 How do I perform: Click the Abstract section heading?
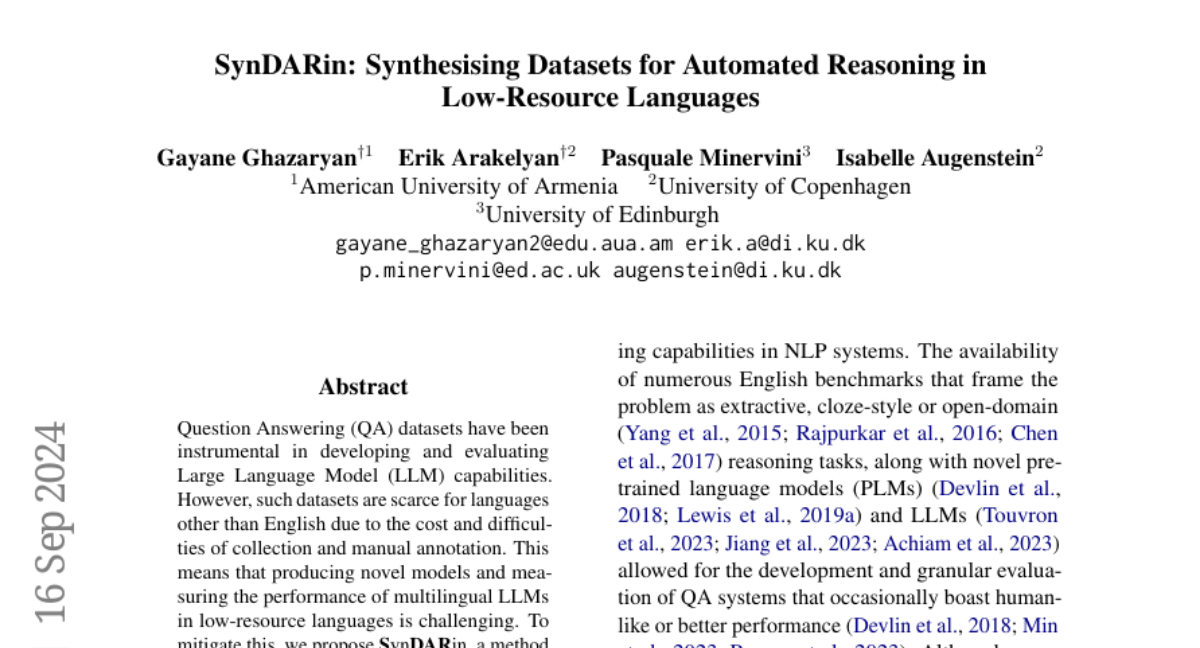[363, 387]
